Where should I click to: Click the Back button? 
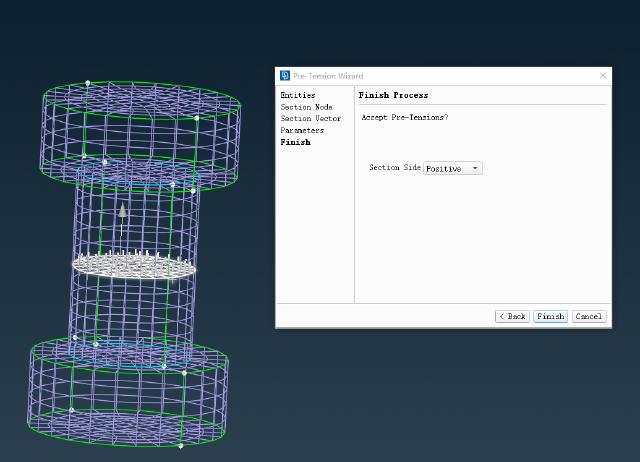coord(513,316)
